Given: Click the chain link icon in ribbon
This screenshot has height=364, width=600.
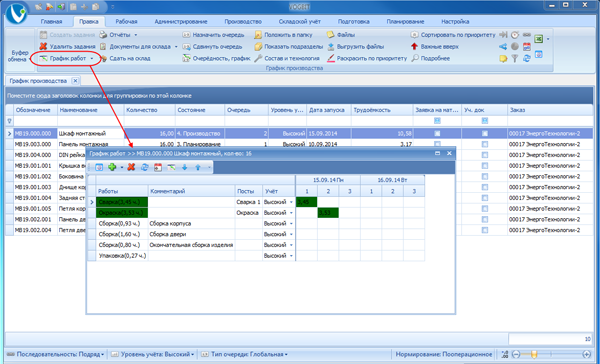Looking at the screenshot, I should click(527, 35).
